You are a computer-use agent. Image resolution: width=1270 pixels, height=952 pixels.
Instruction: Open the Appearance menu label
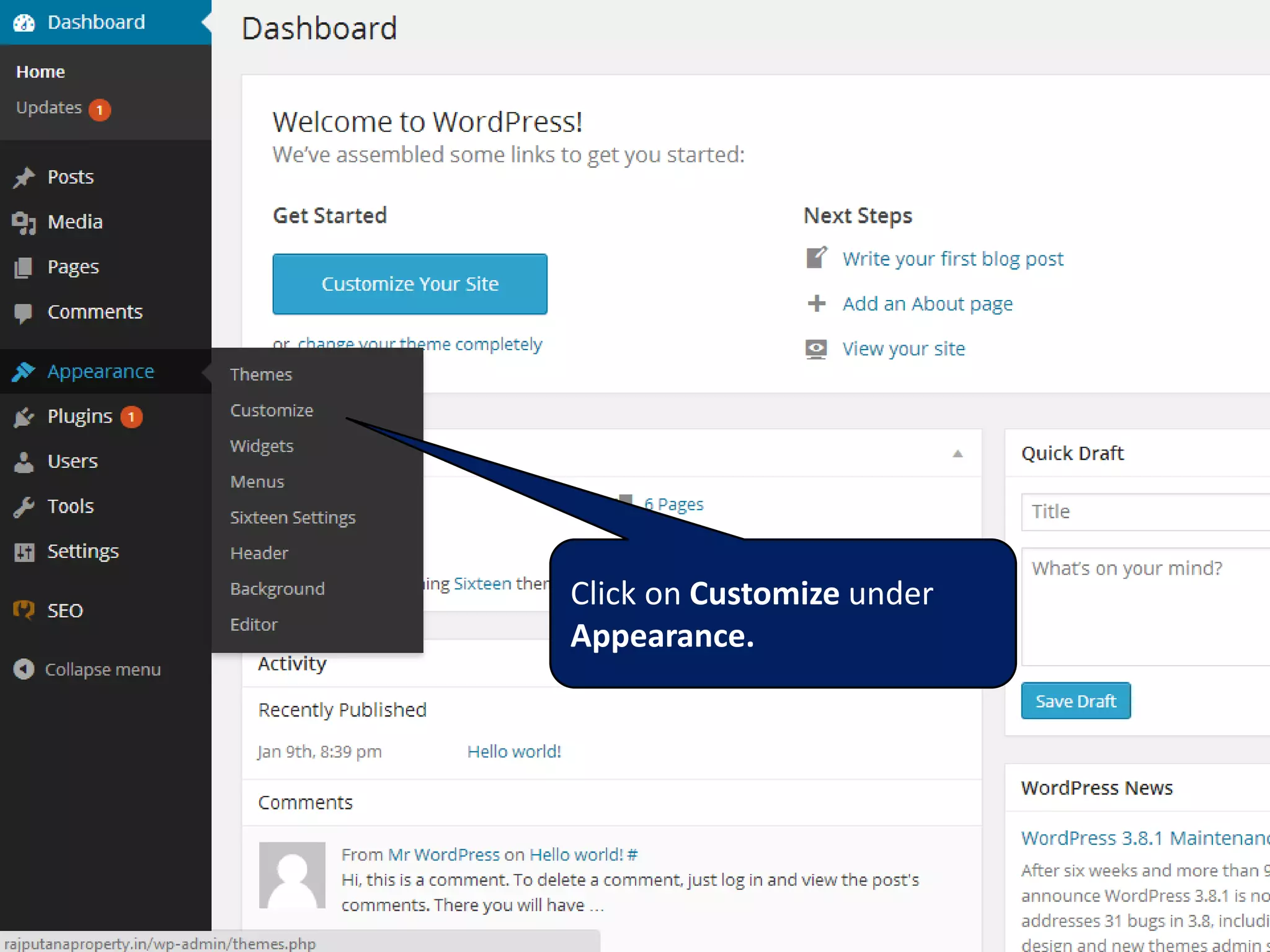pos(100,371)
